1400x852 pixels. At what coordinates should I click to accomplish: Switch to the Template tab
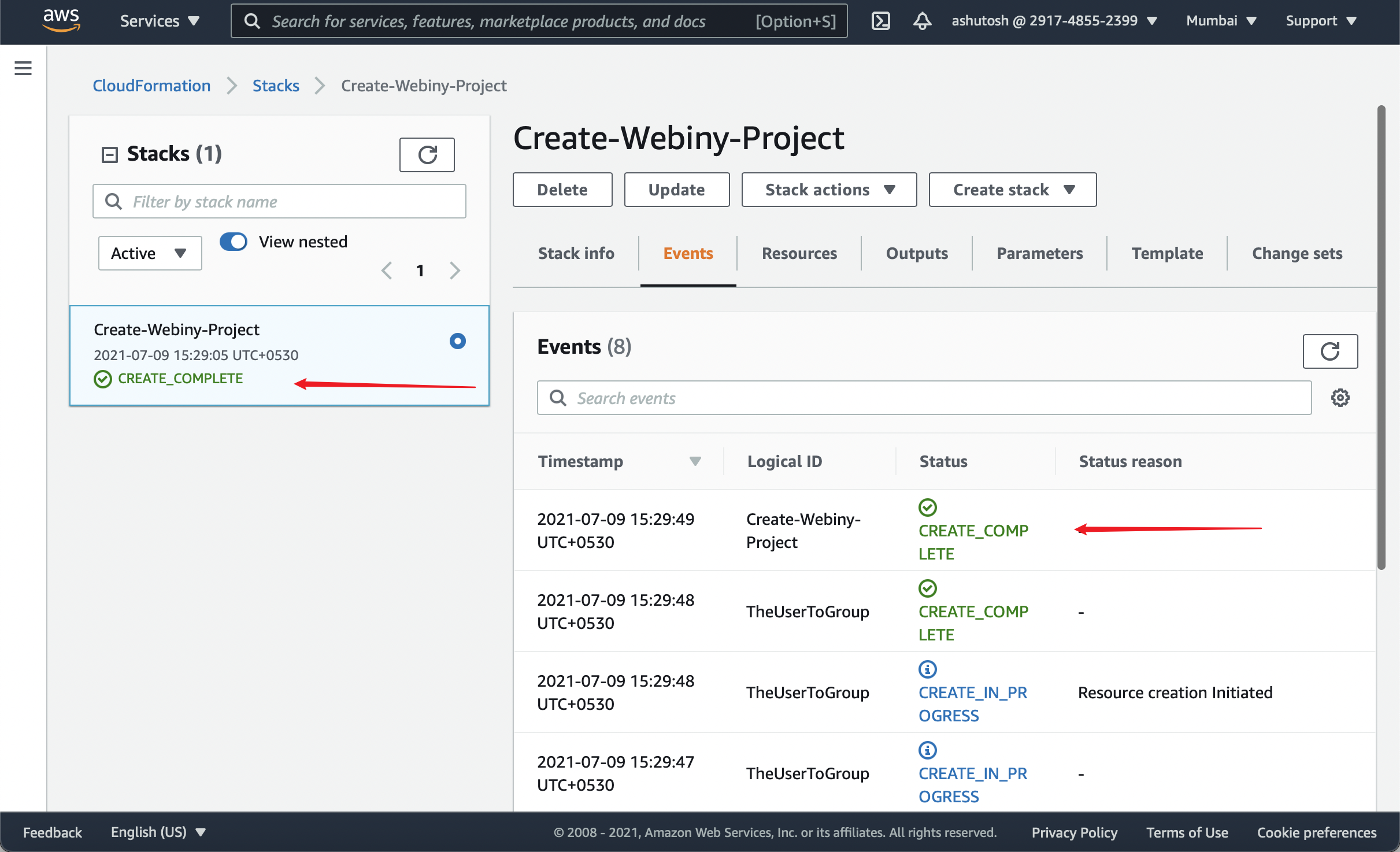[x=1166, y=253]
